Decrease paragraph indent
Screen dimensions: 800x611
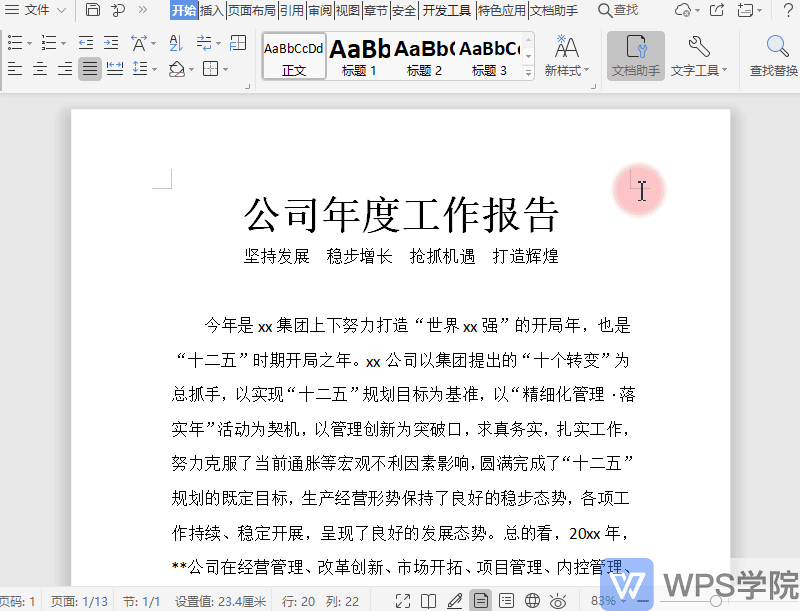click(x=86, y=43)
